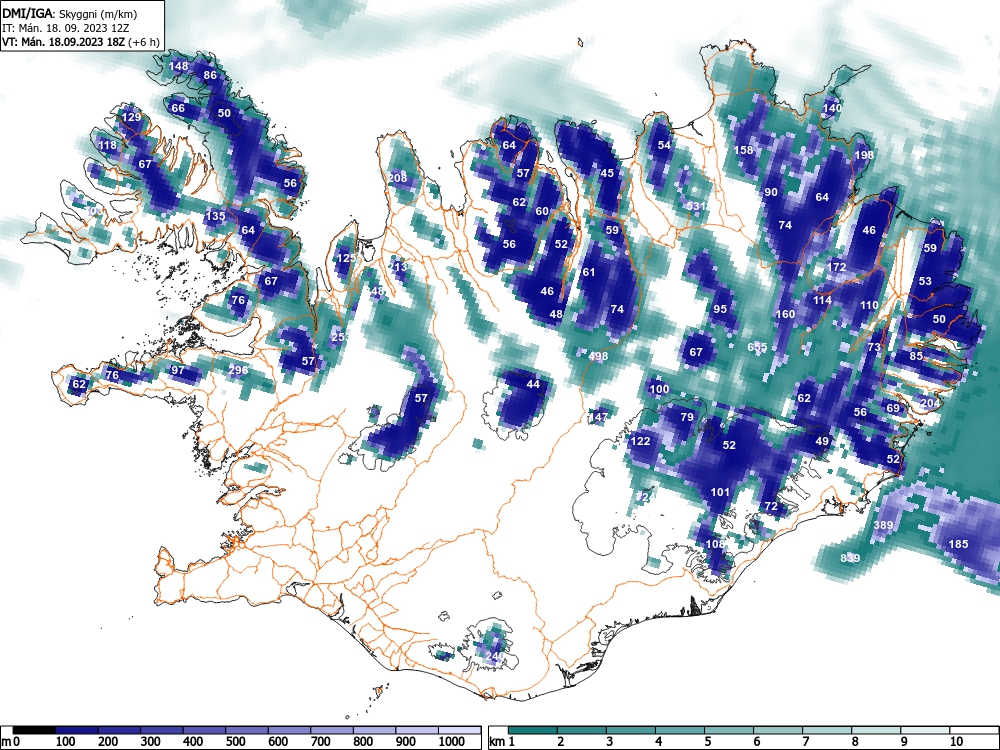Click the visibility value 140 on the map
Screen dimensions: 1000x750
[832, 108]
